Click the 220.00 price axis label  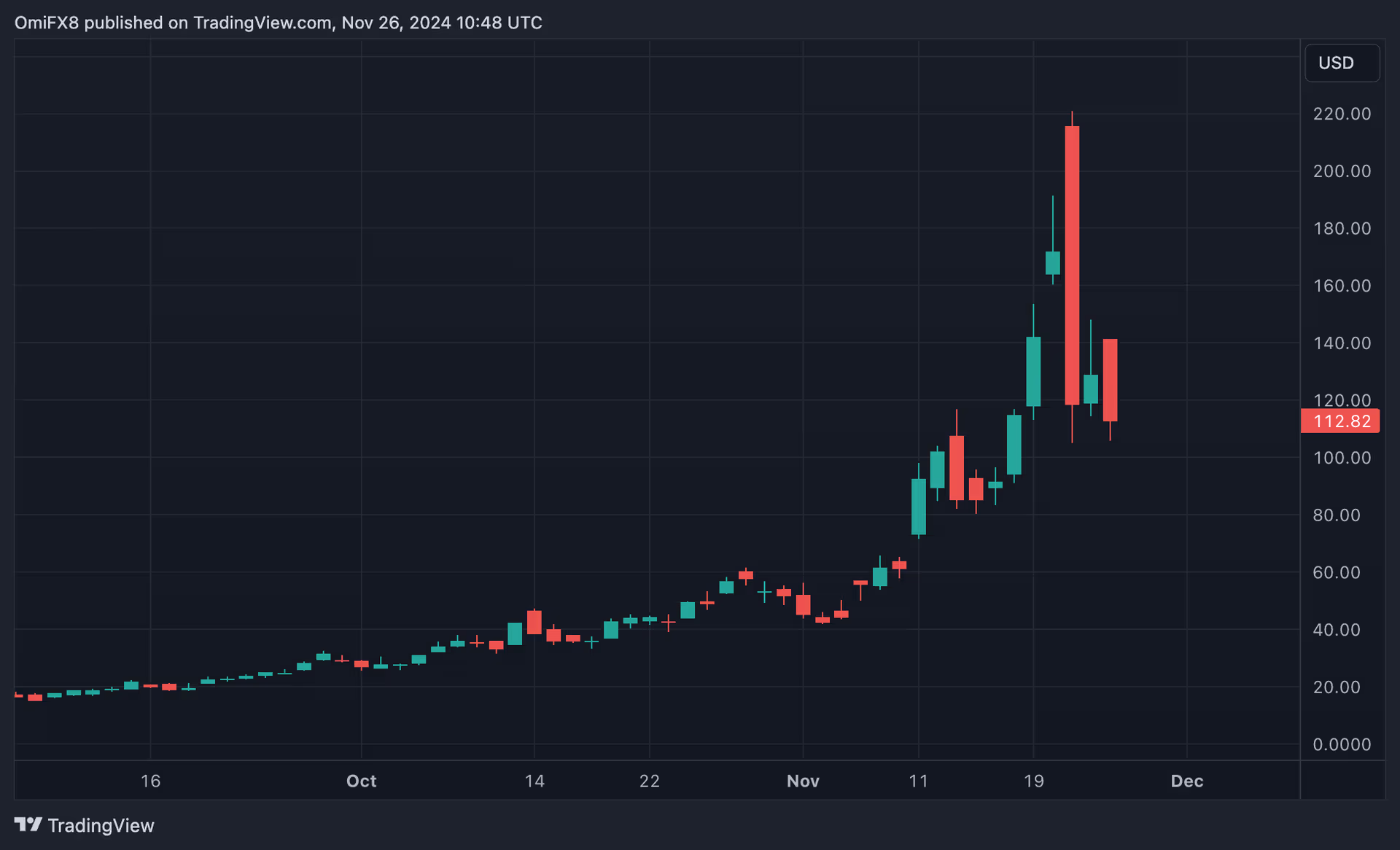tap(1342, 114)
